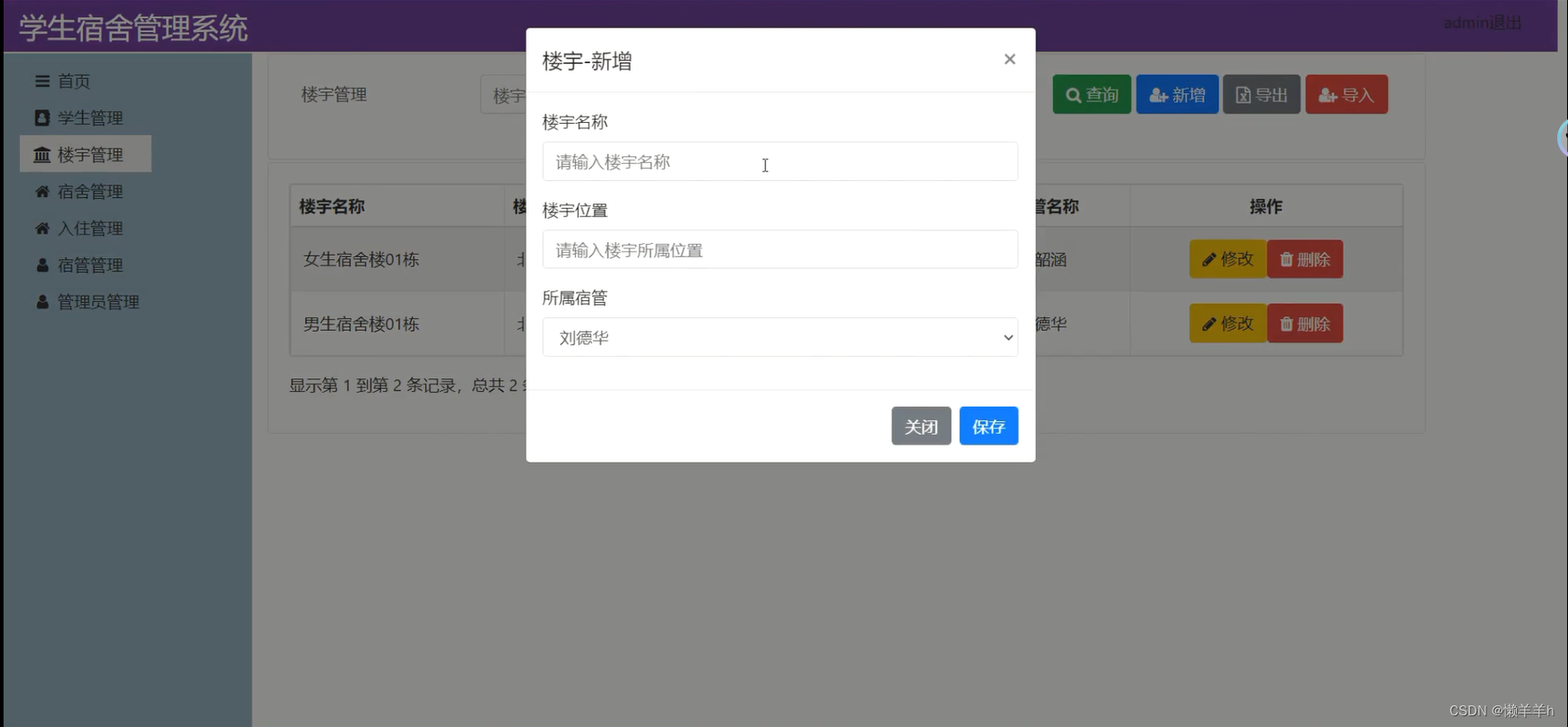Go to 学生管理 in the sidebar
Image resolution: width=1568 pixels, height=727 pixels.
point(79,117)
